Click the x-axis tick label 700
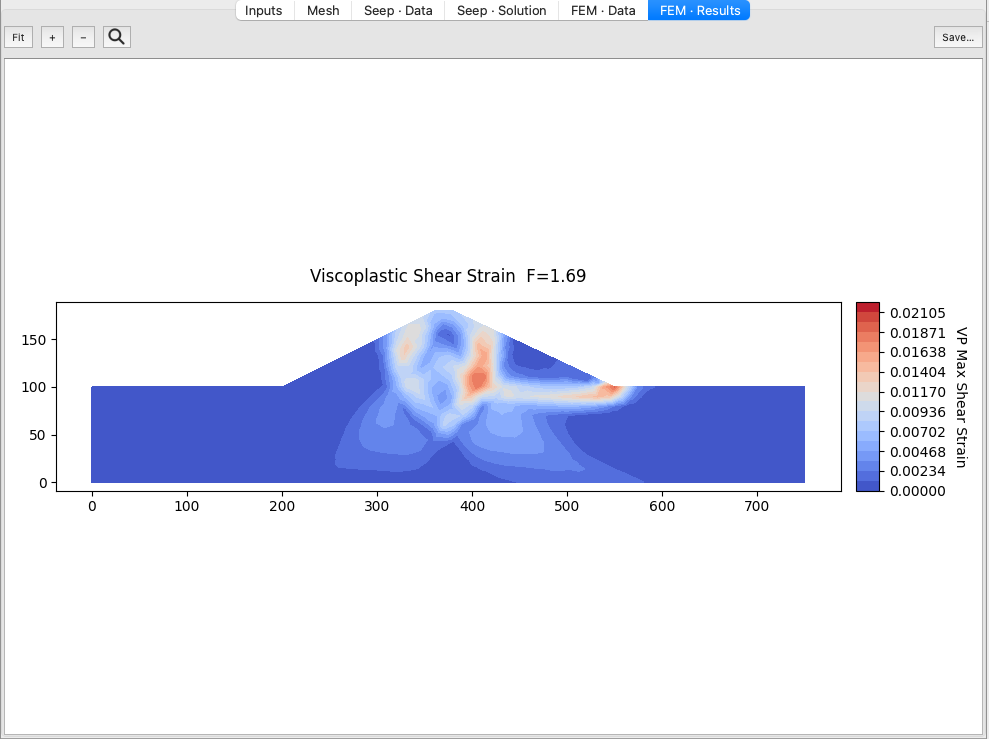The height and width of the screenshot is (739, 989). (757, 506)
